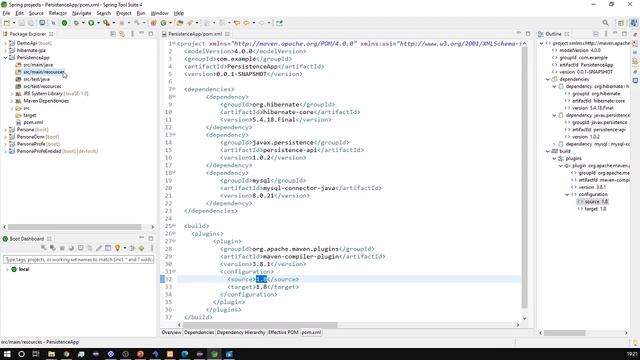Select the PersistenceApp/pom.xml editor tab
The height and width of the screenshot is (360, 640).
[x=195, y=34]
